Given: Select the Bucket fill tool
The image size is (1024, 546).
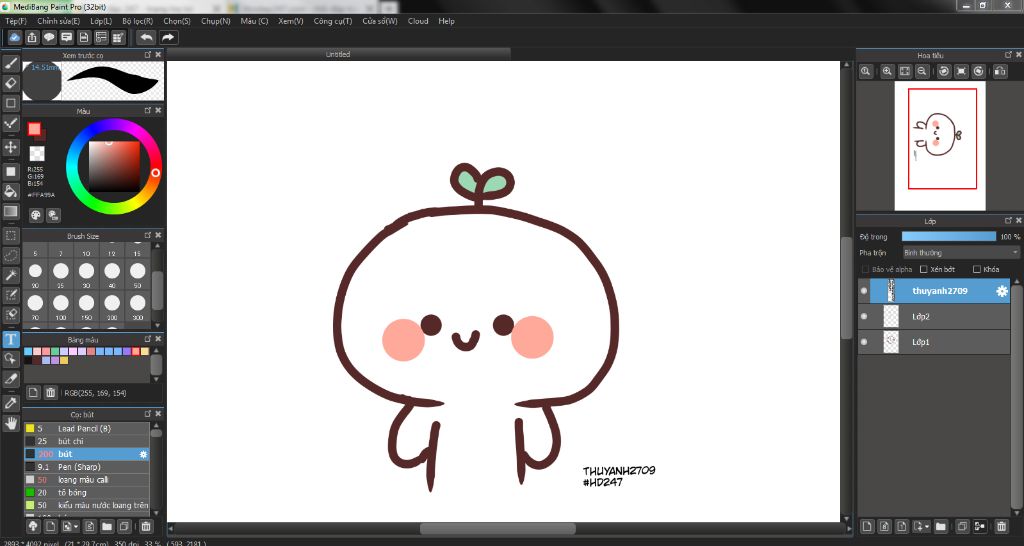Looking at the screenshot, I should click(x=10, y=191).
